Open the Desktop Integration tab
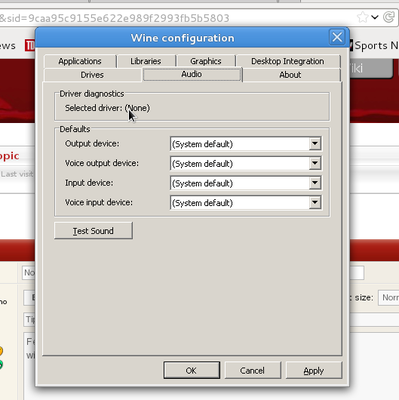Screen dimensions: 399x400 coord(288,61)
